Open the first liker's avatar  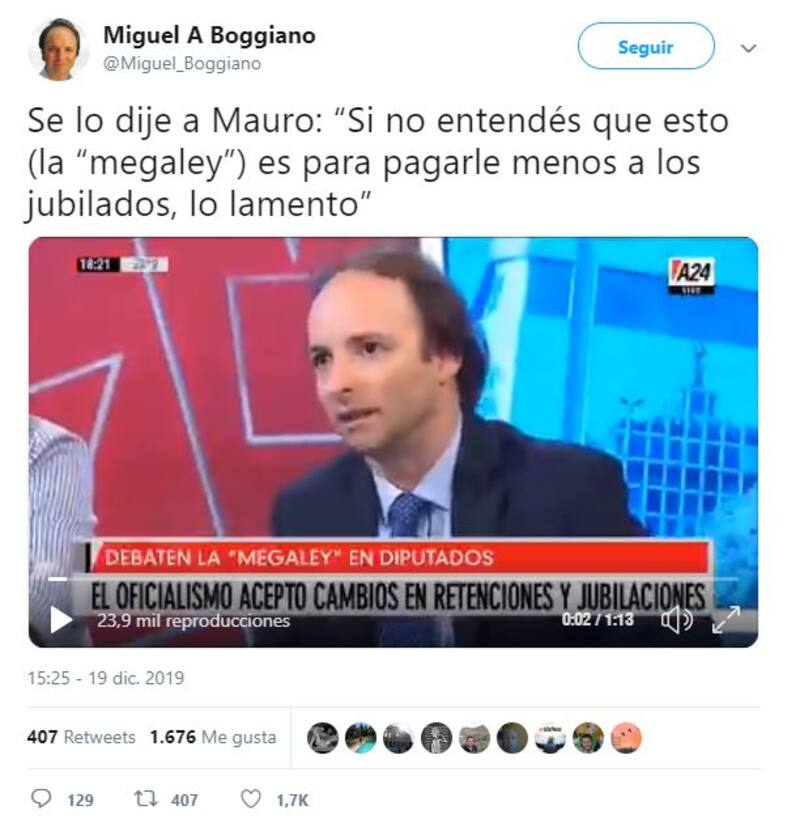point(322,737)
